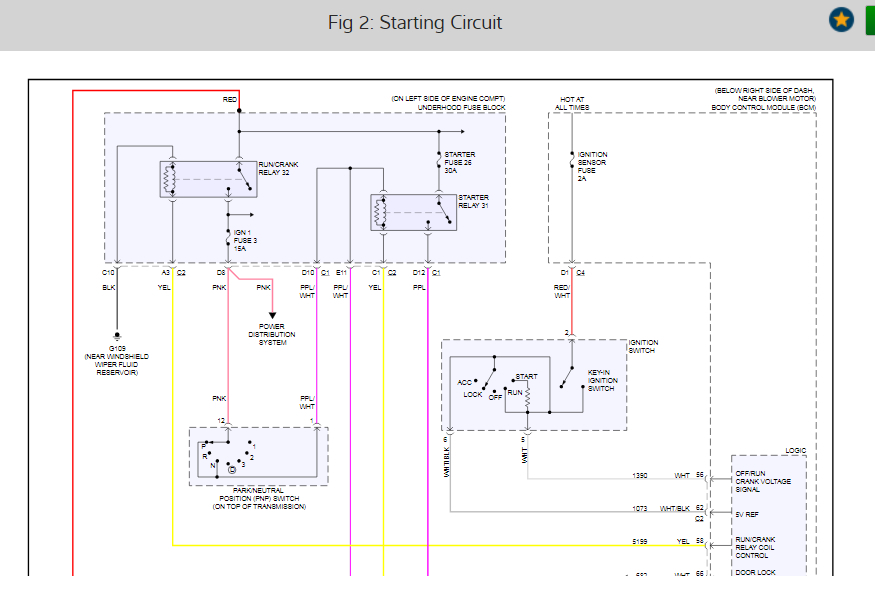Click the "NEAR BLOWER MOTOR" location note
This screenshot has width=875, height=615.
777,99
